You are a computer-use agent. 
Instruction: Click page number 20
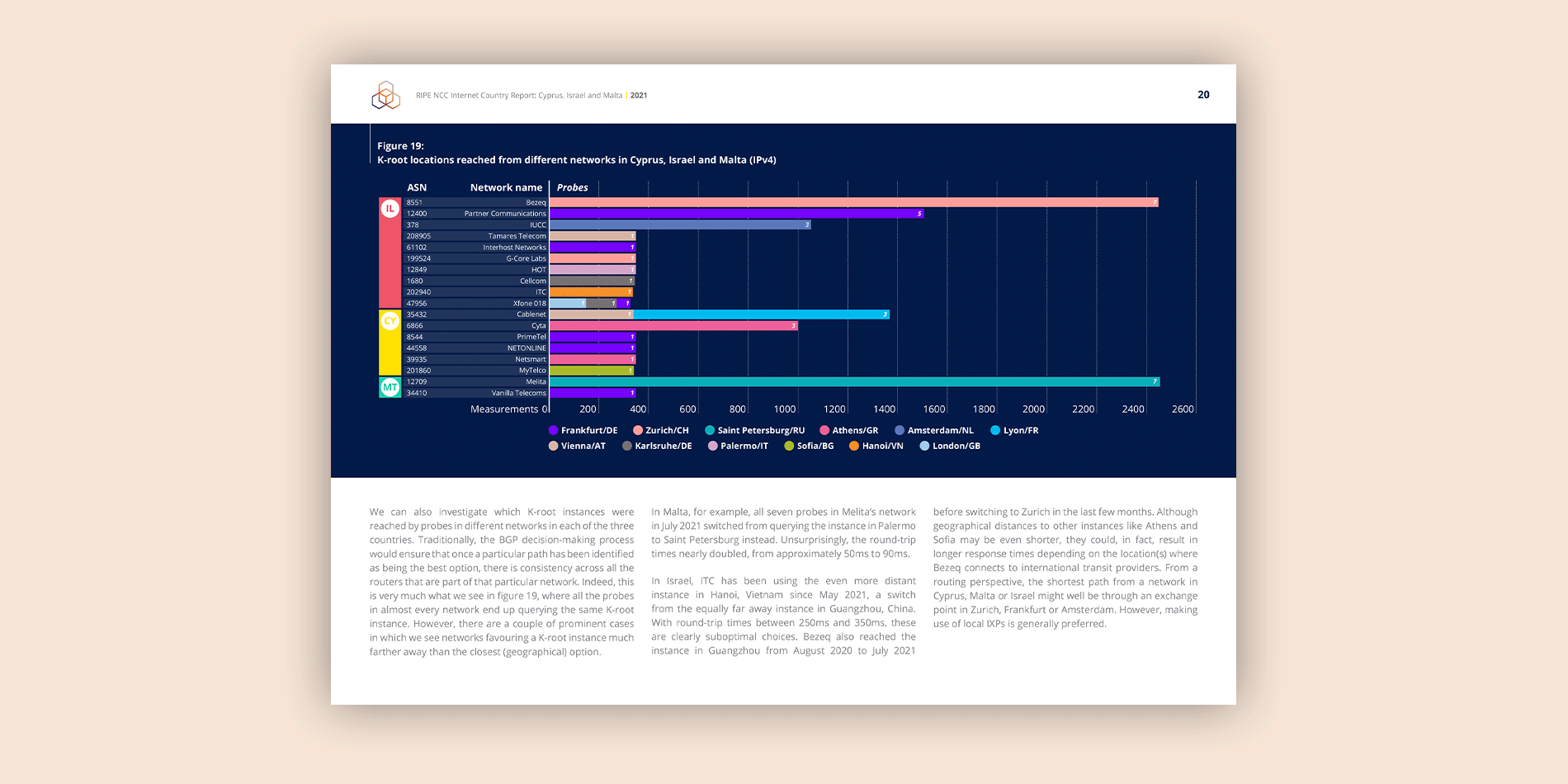click(x=1203, y=95)
